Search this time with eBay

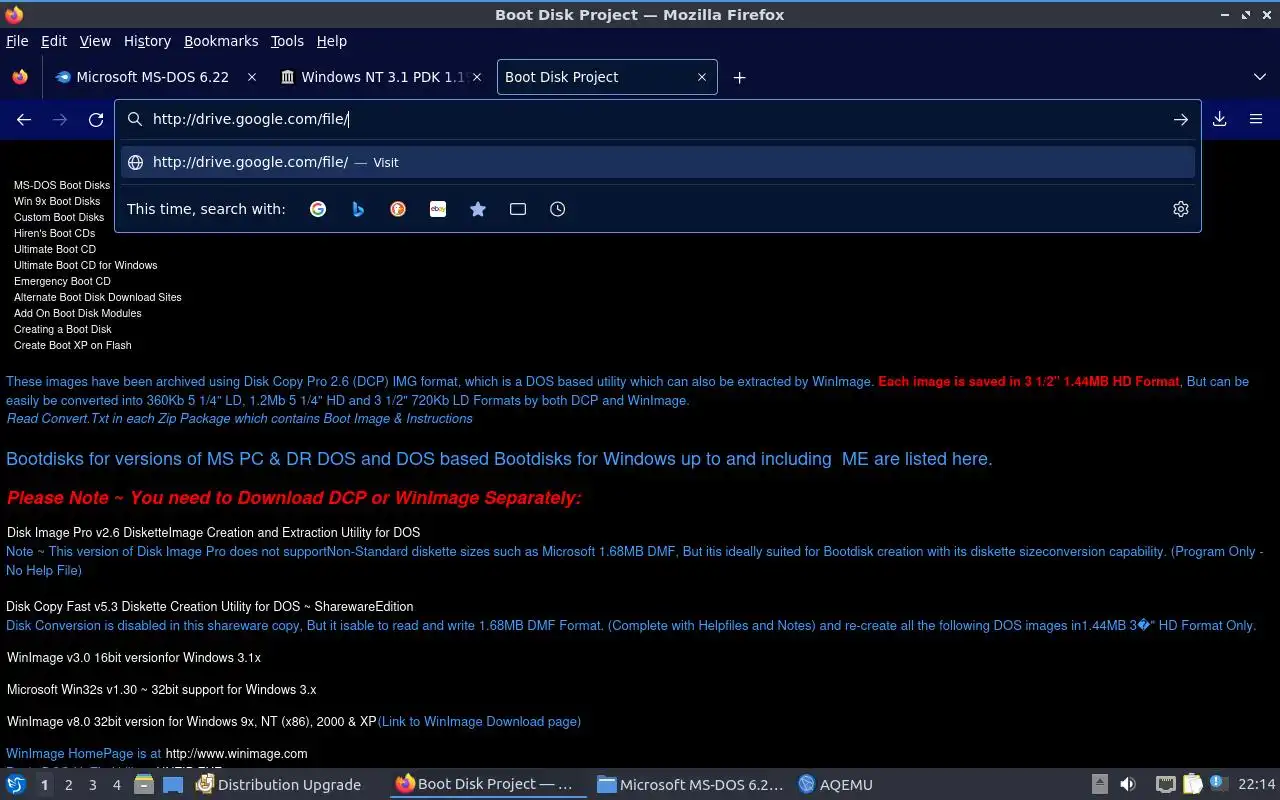438,209
